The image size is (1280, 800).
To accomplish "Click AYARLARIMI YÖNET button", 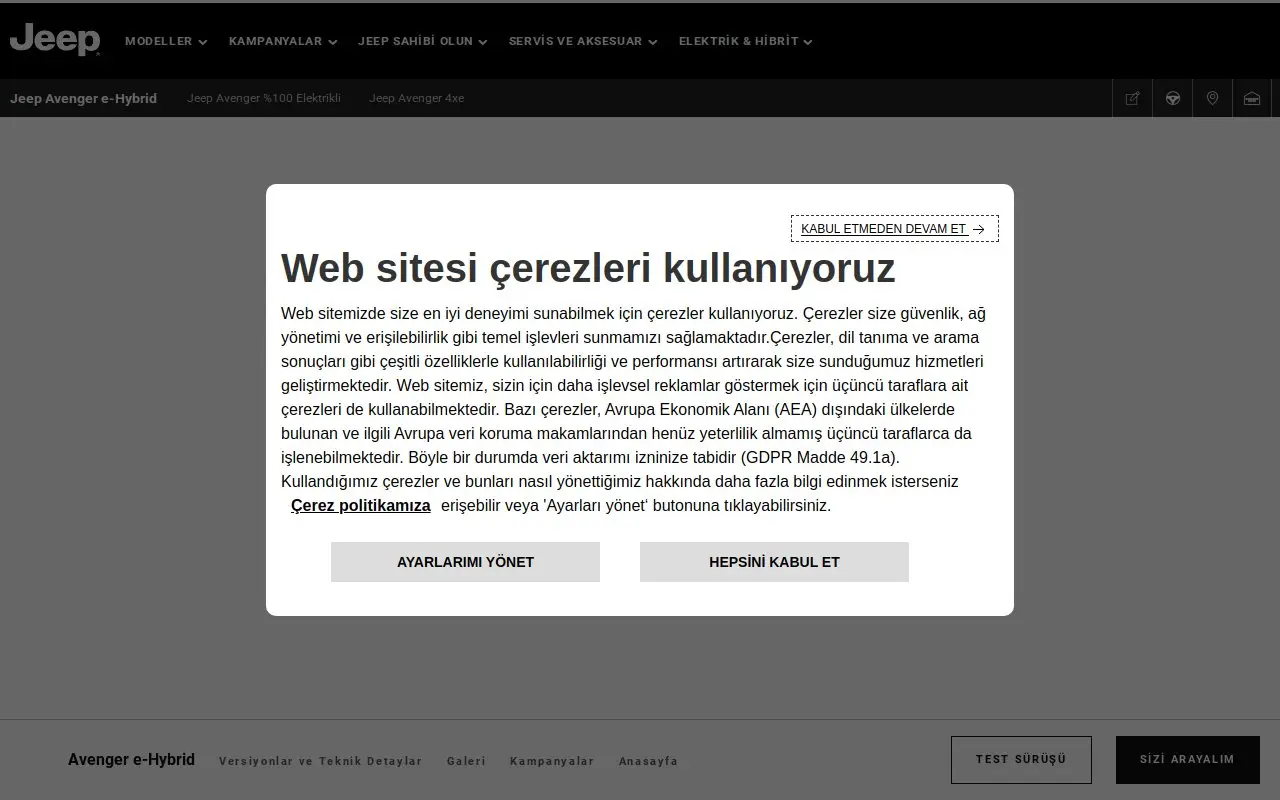I will [465, 562].
